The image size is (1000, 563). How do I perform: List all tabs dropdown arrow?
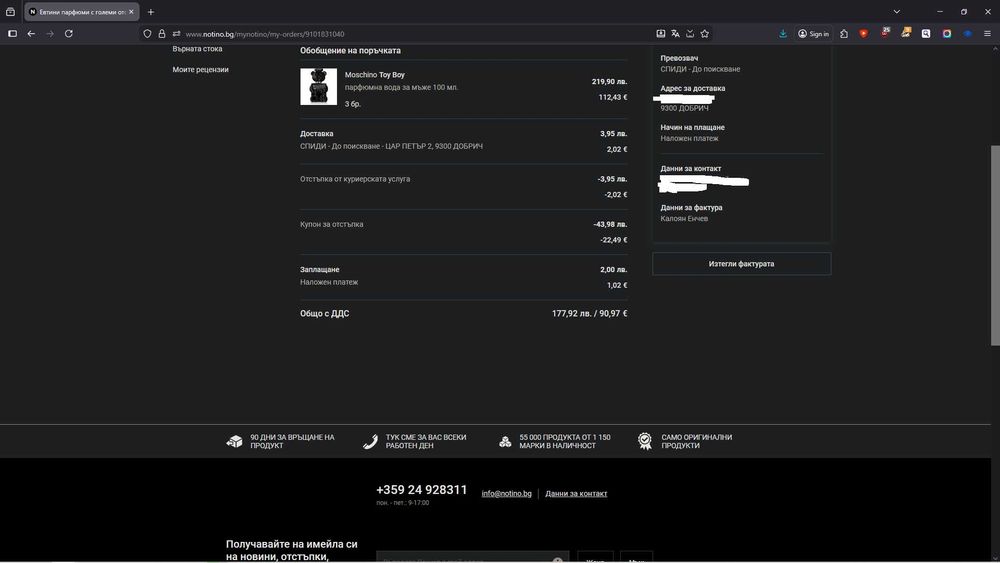(x=897, y=11)
